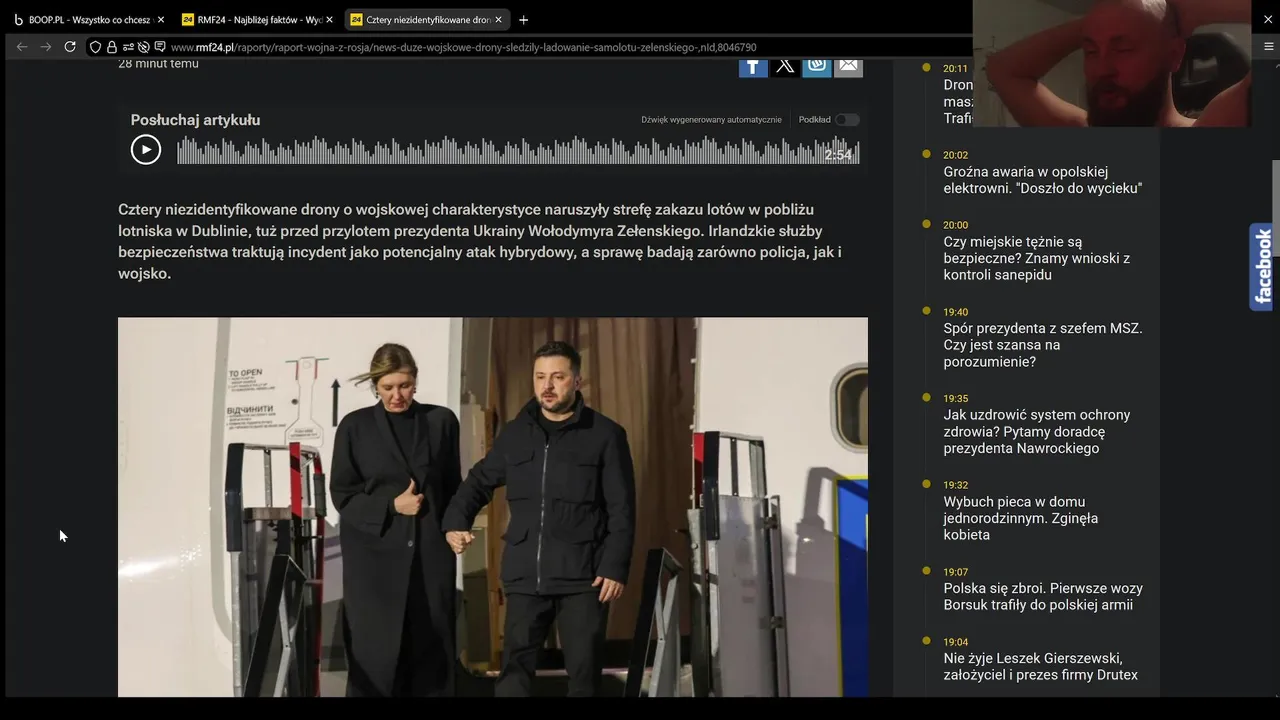Open news Czy miejskie tężnie są bezpieczne
Image resolution: width=1280 pixels, height=720 pixels.
pos(1036,258)
